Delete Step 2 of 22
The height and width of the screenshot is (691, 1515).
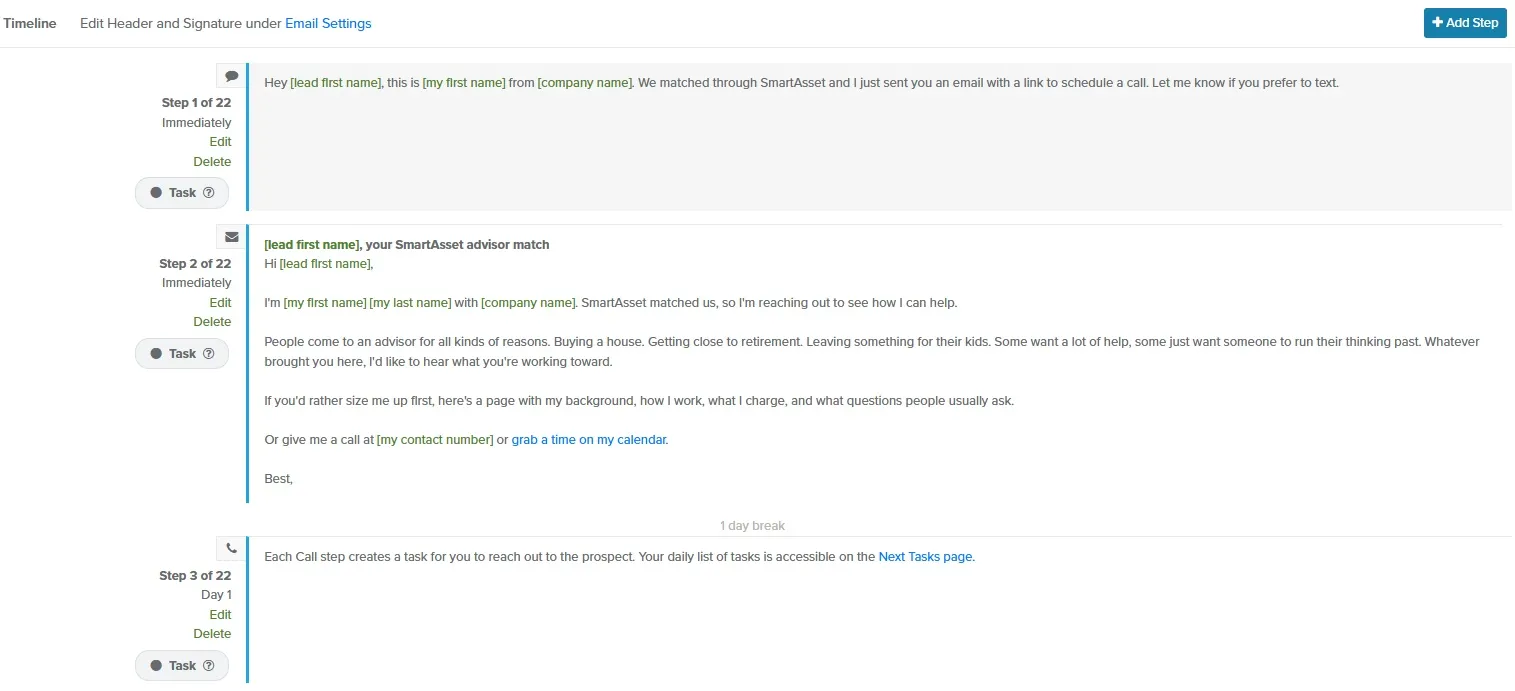click(212, 322)
